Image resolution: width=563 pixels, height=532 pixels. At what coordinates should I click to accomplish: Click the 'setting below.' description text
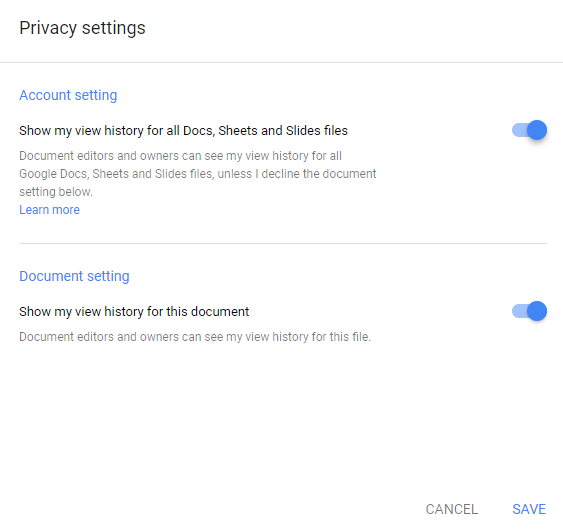(56, 192)
